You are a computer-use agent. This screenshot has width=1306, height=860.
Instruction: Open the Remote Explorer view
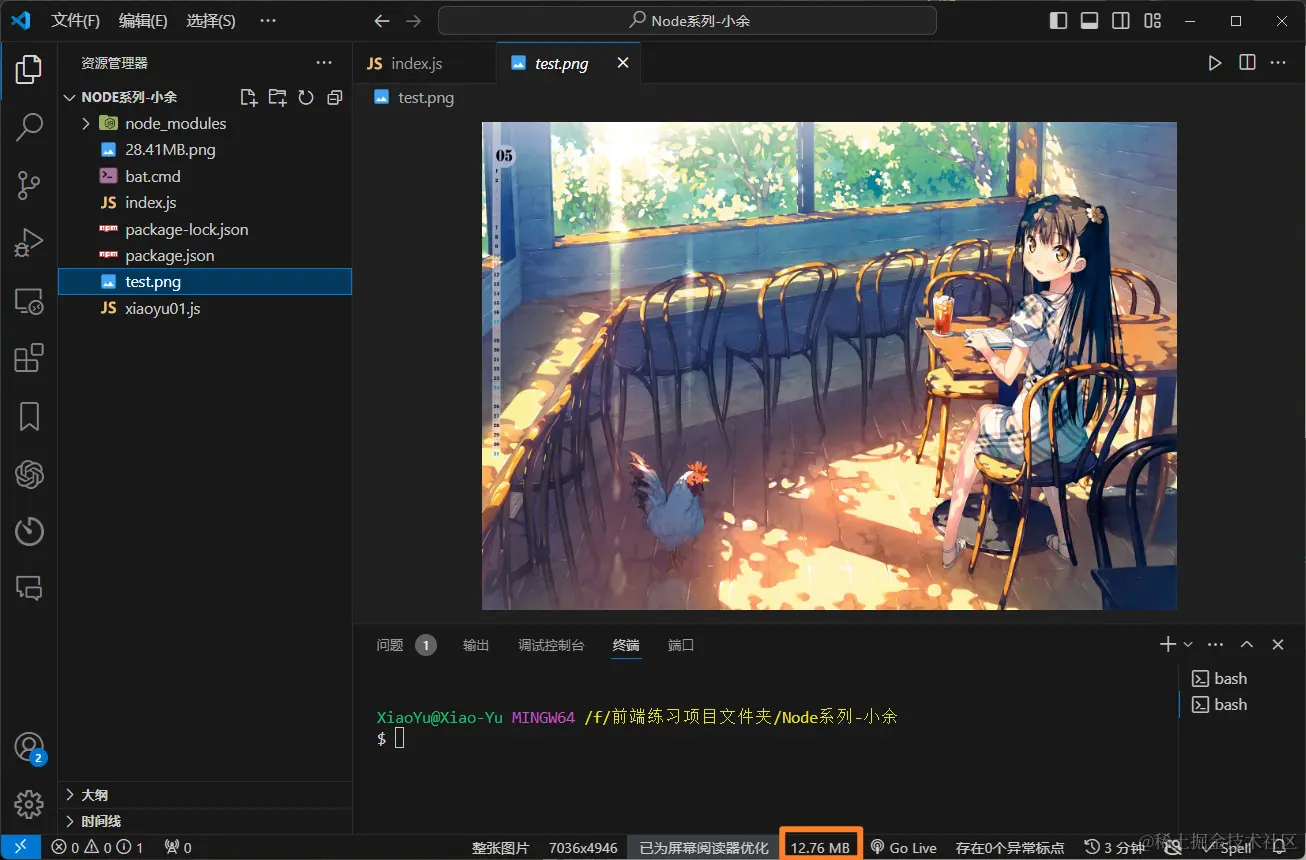(29, 301)
